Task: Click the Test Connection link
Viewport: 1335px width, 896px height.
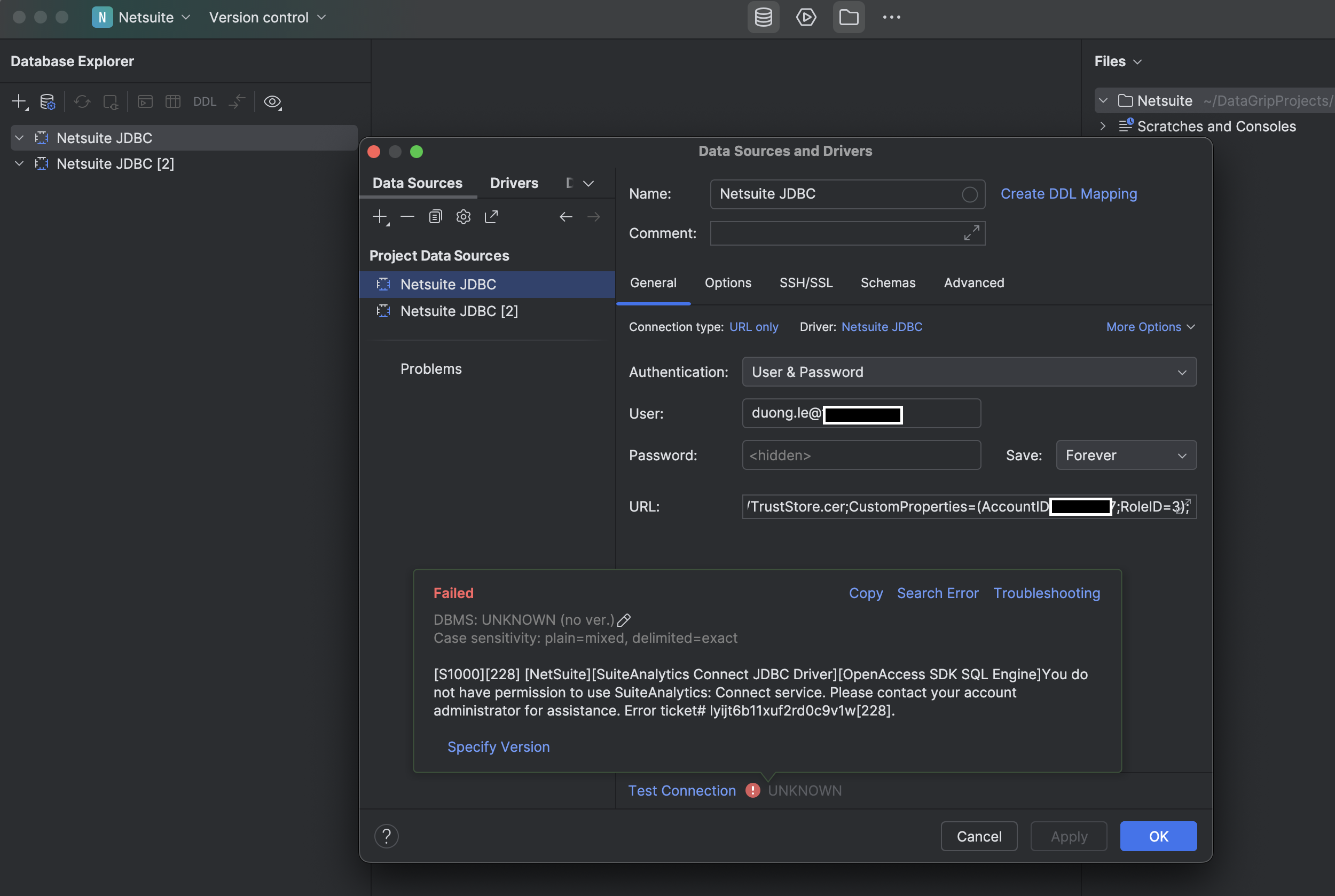Action: (x=682, y=790)
